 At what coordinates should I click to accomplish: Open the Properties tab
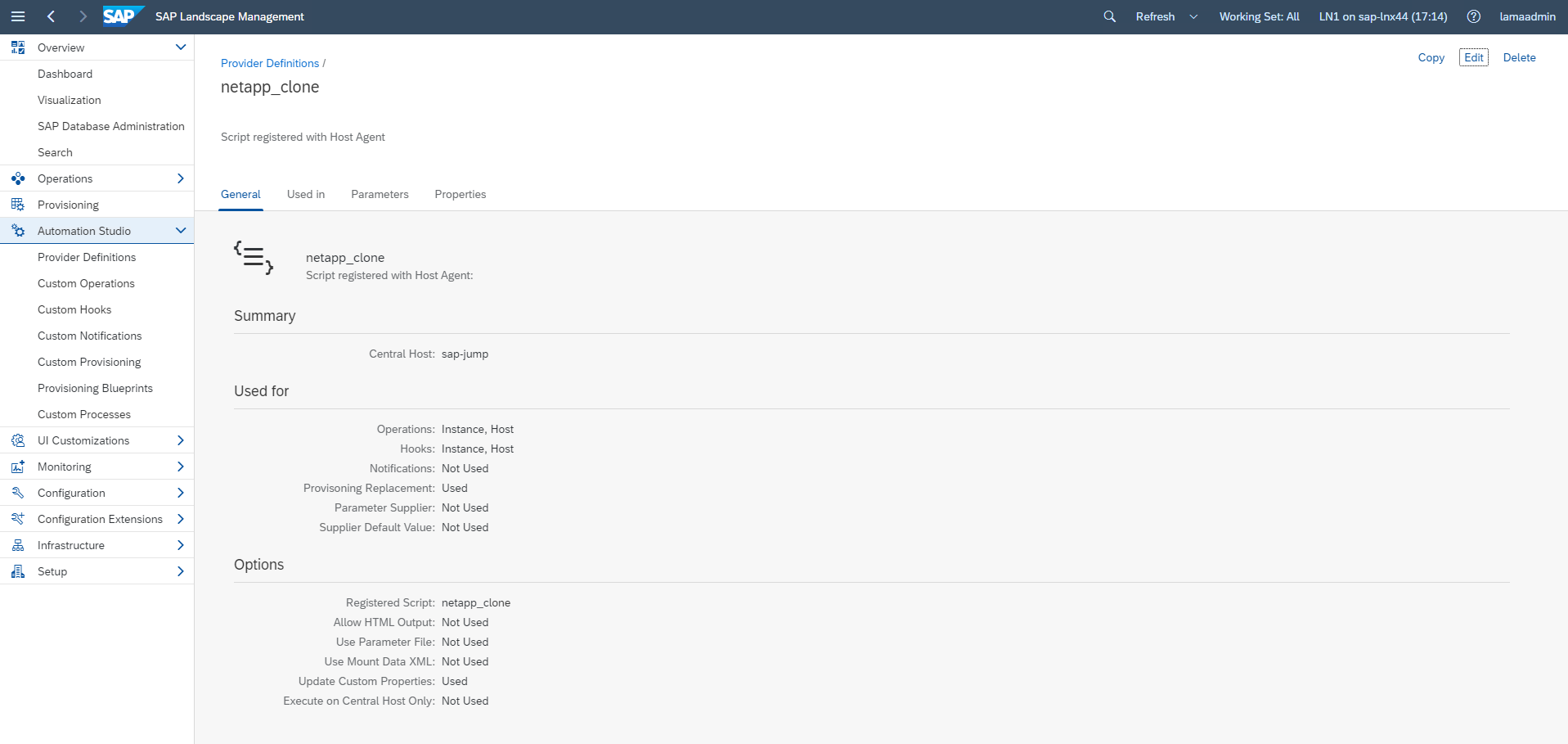[x=461, y=194]
